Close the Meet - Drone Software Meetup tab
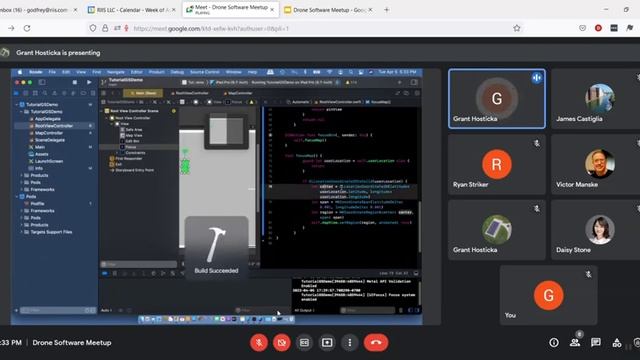The width and height of the screenshot is (640, 360). pos(272,10)
